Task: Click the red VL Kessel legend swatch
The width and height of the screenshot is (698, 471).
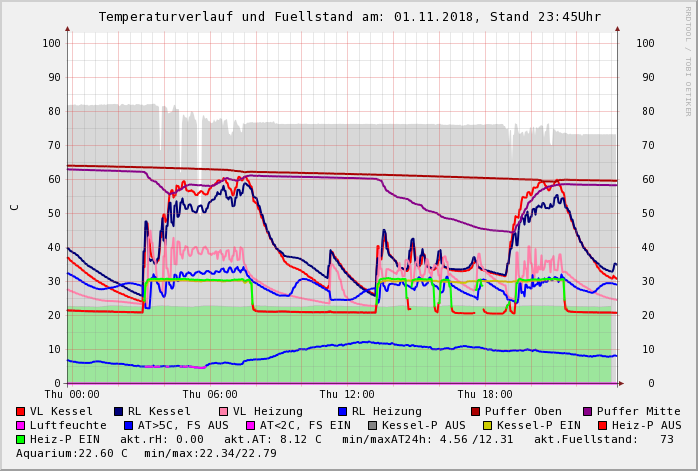Action: 21,411
